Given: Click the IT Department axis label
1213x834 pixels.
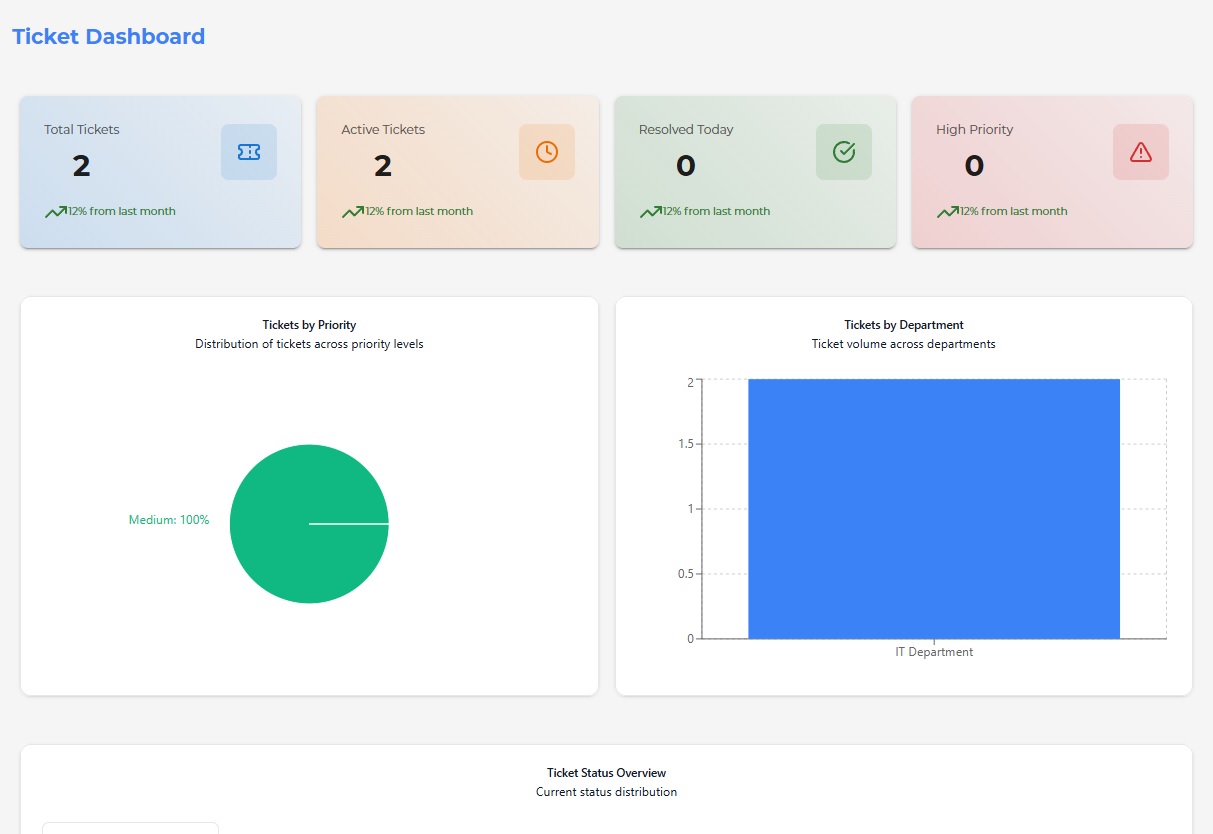Looking at the screenshot, I should click(x=933, y=651).
